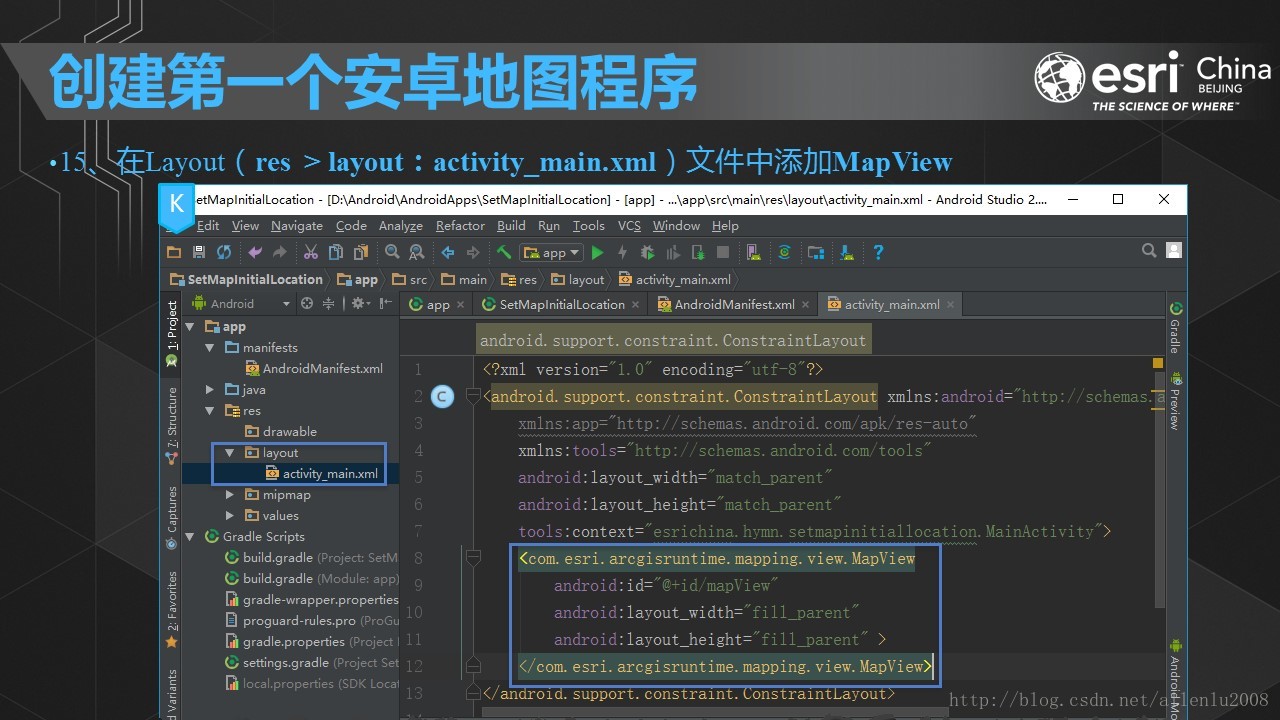Close the SetMapInitialLocation editor tab
Viewport: 1280px width, 720px height.
coord(636,305)
